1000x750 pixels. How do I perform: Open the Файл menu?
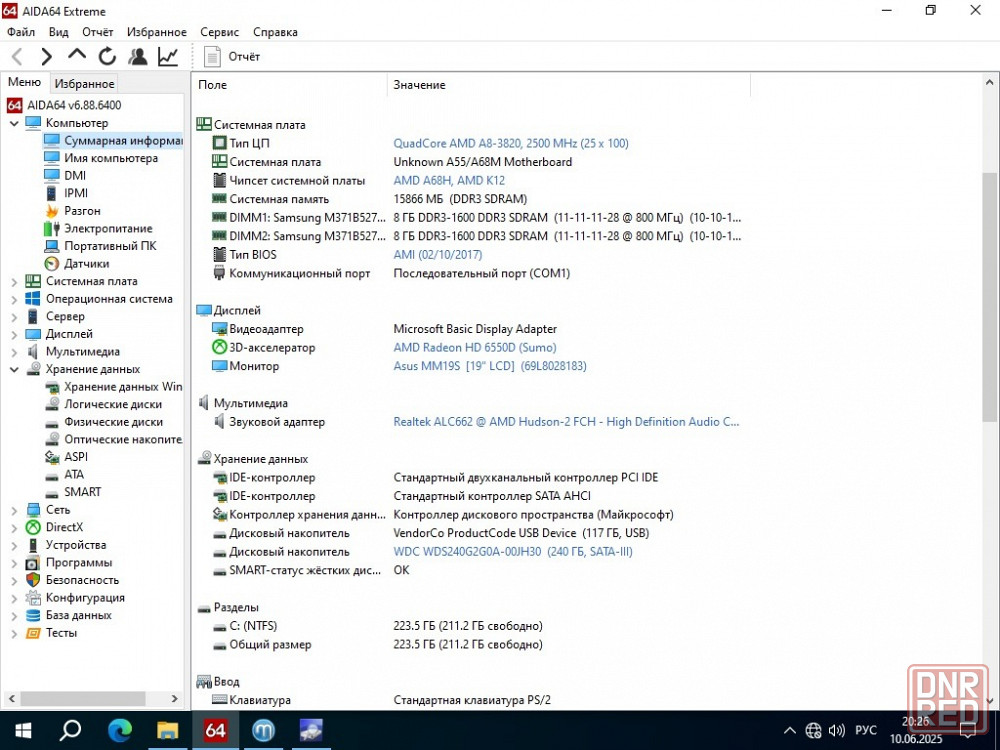(21, 32)
